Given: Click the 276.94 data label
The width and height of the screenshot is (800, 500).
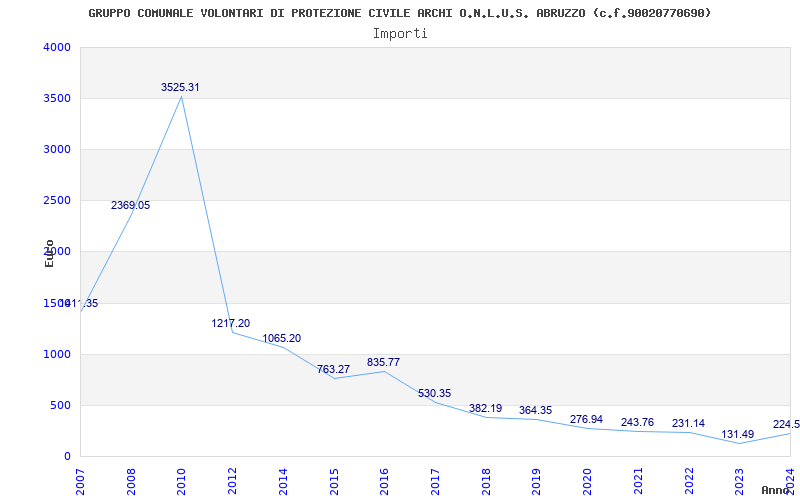Looking at the screenshot, I should pos(586,419).
